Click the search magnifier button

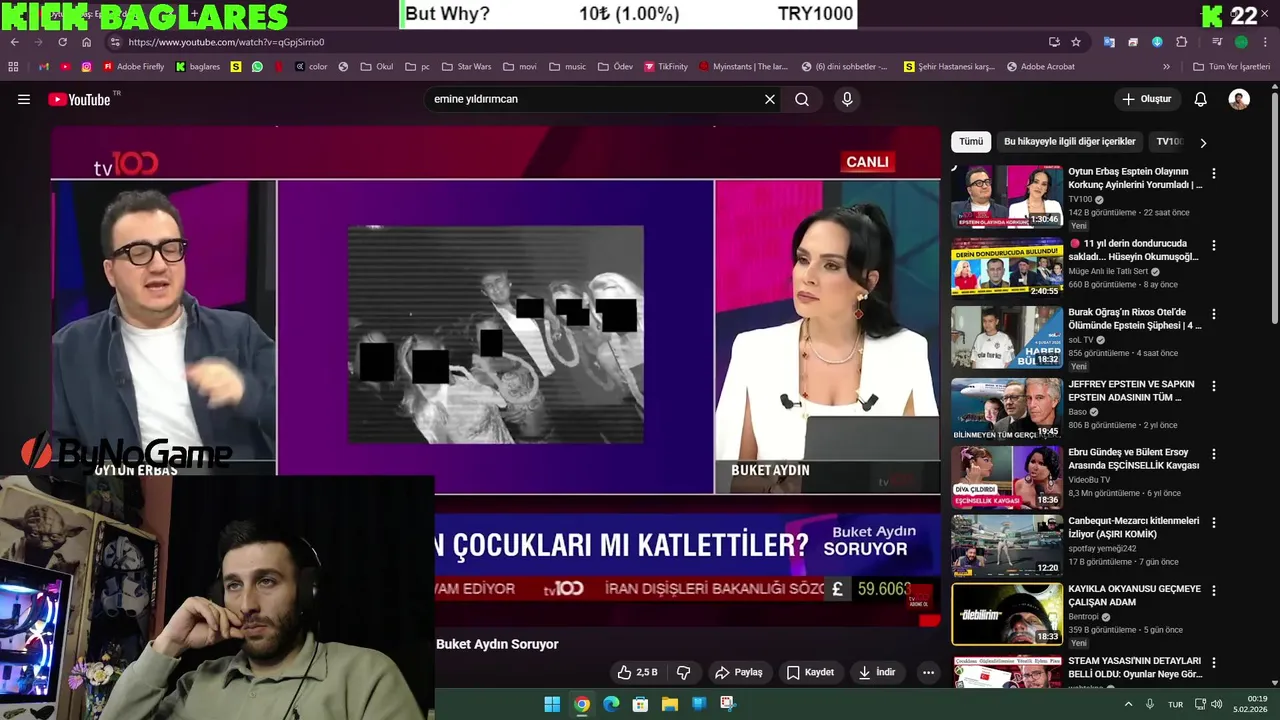point(802,99)
